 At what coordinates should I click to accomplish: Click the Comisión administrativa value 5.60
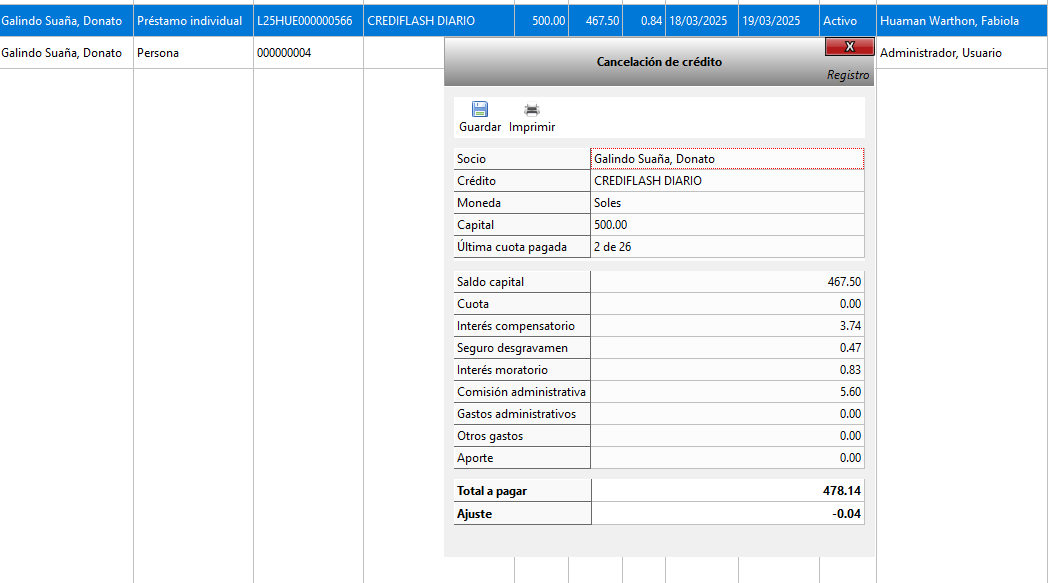tap(726, 392)
